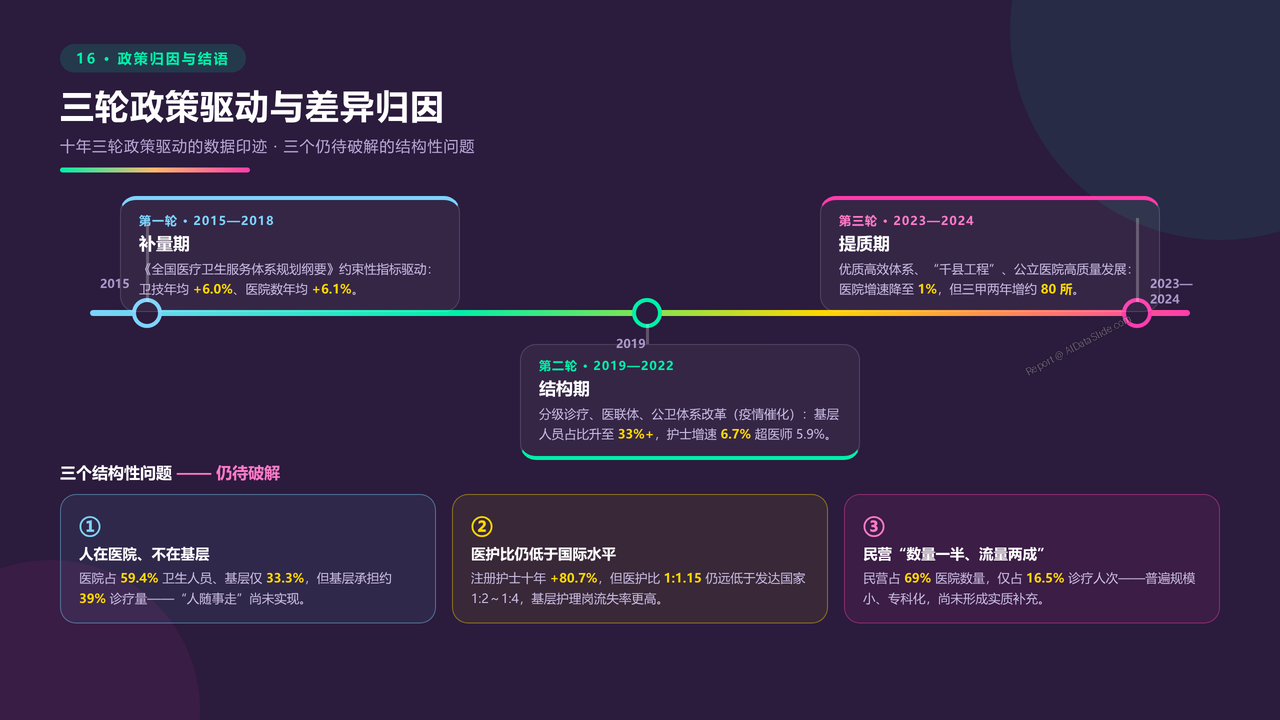Viewport: 1280px width, 720px height.
Task: Click the slide title '三轮政策驱动与差异归因'
Action: (252, 108)
